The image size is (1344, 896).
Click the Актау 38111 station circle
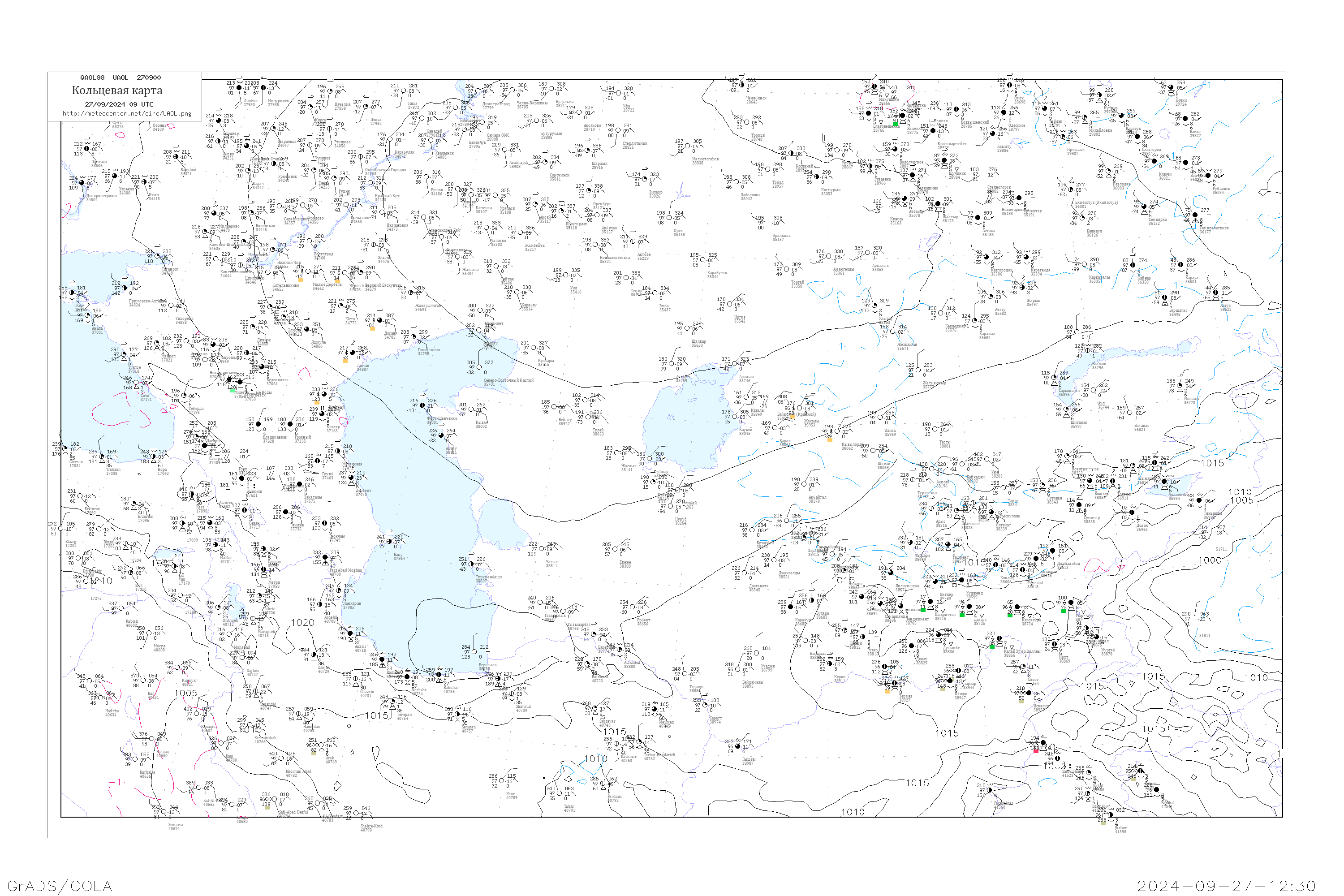tap(441, 436)
